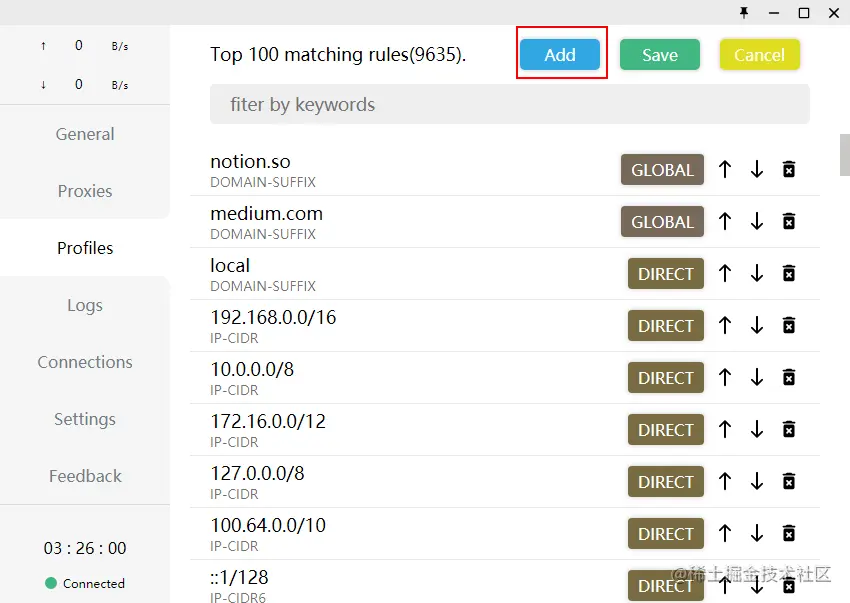Delete the local DOMAIN-SUFFIX rule
Screen dimensions: 850x603
pyautogui.click(x=789, y=273)
